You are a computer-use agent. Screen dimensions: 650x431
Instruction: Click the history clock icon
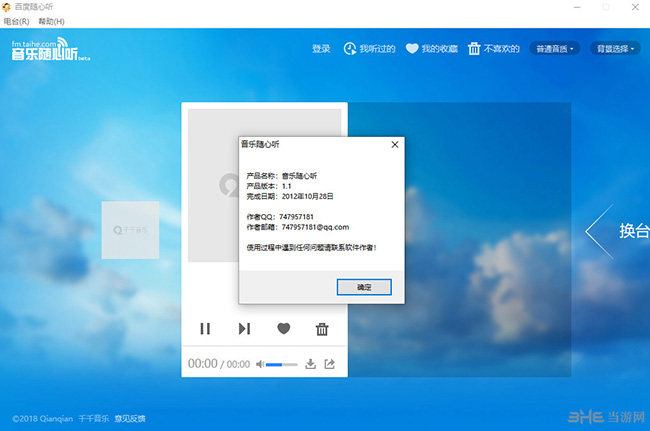350,49
